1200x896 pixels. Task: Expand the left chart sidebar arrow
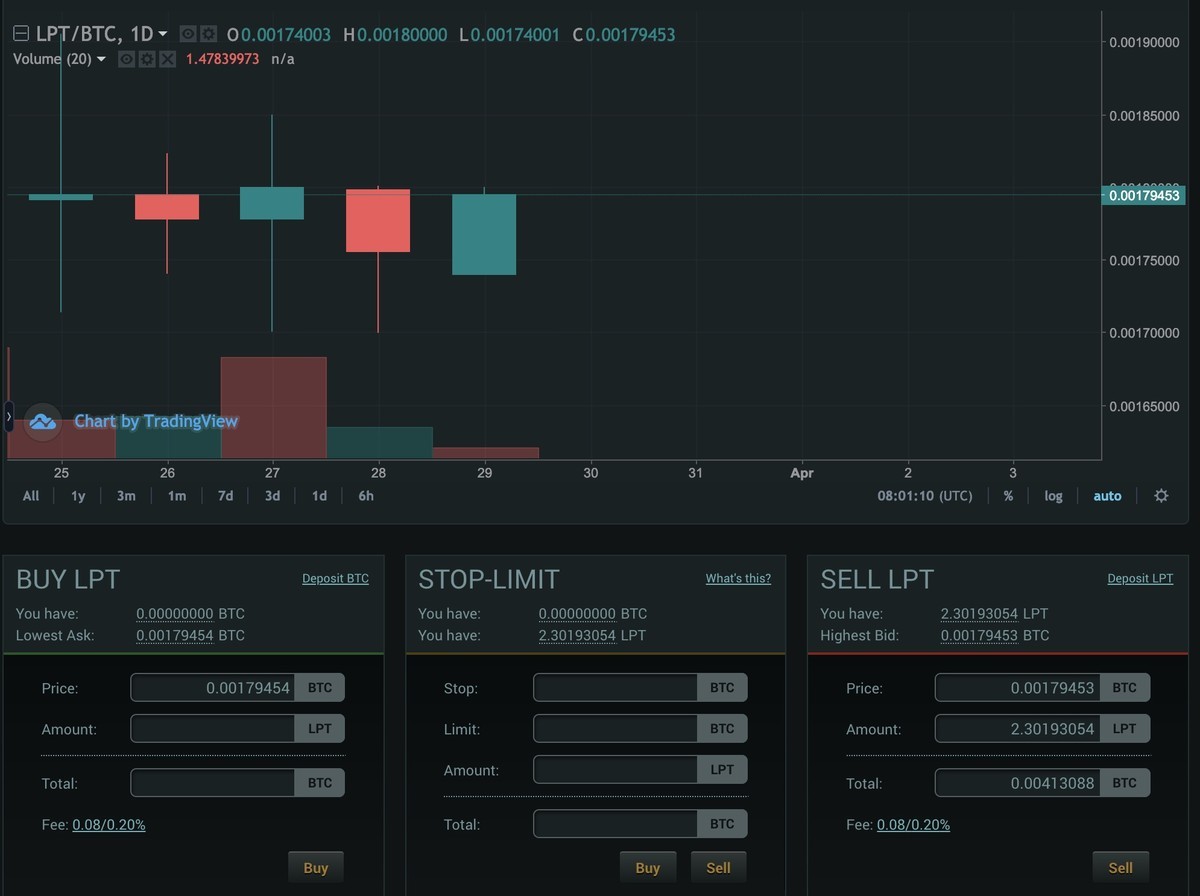(7, 416)
